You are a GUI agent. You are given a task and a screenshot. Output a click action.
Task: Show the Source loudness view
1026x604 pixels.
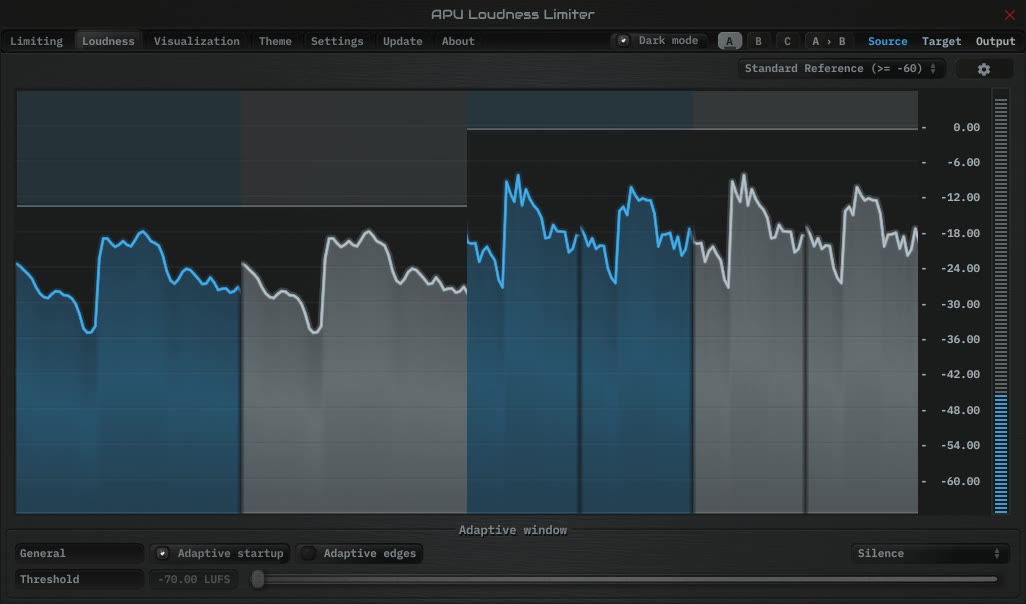pos(887,41)
